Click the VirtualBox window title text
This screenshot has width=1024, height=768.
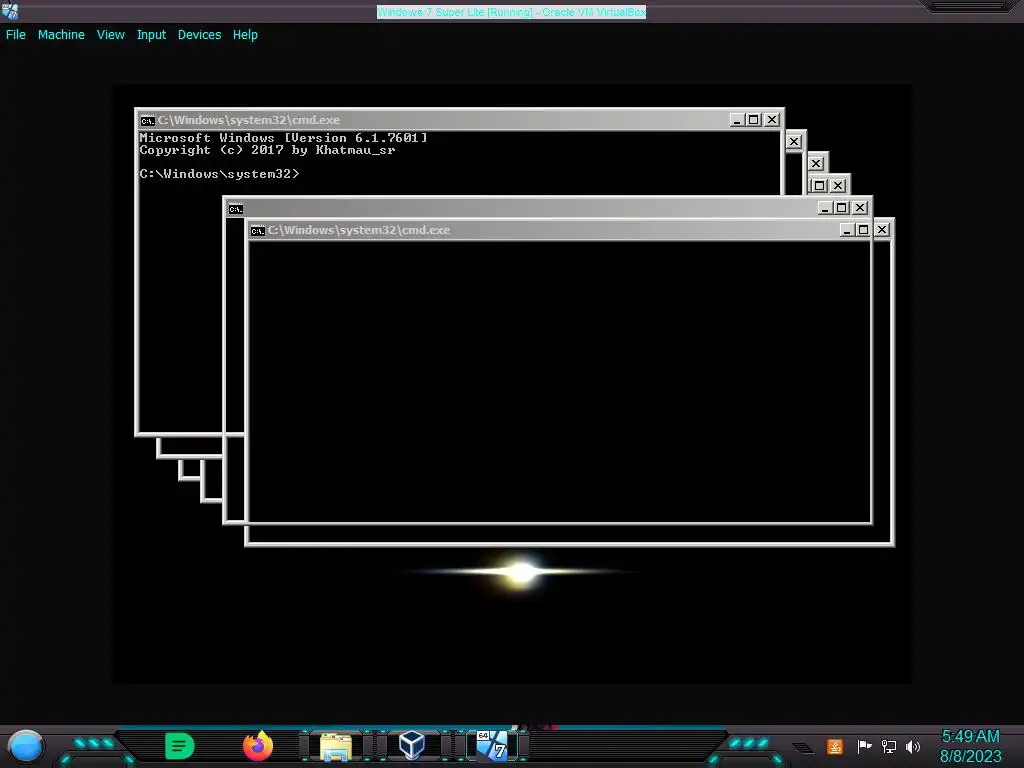(511, 12)
